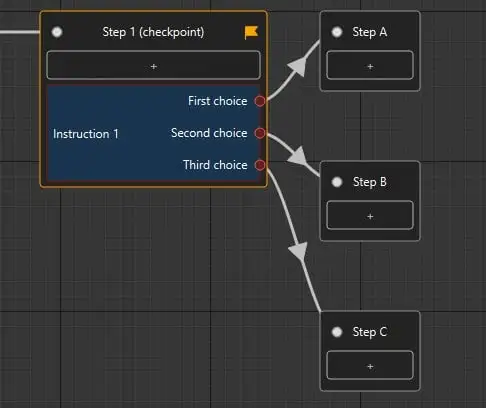Add an instruction to Step B
Viewport: 486px width, 408px height.
tap(370, 215)
